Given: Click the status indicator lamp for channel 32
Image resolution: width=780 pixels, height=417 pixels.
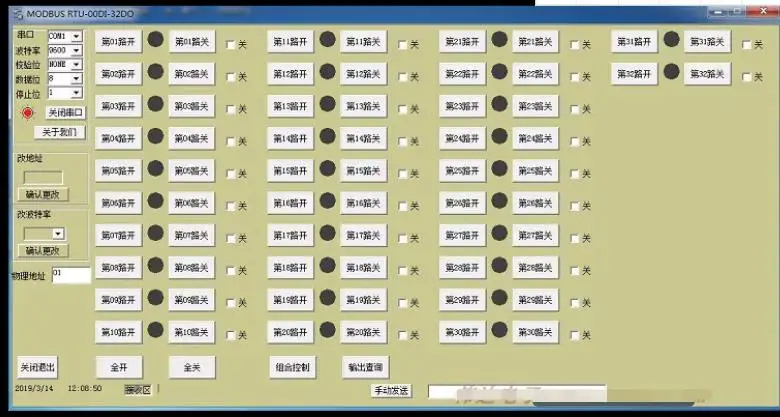Looking at the screenshot, I should pos(672,72).
